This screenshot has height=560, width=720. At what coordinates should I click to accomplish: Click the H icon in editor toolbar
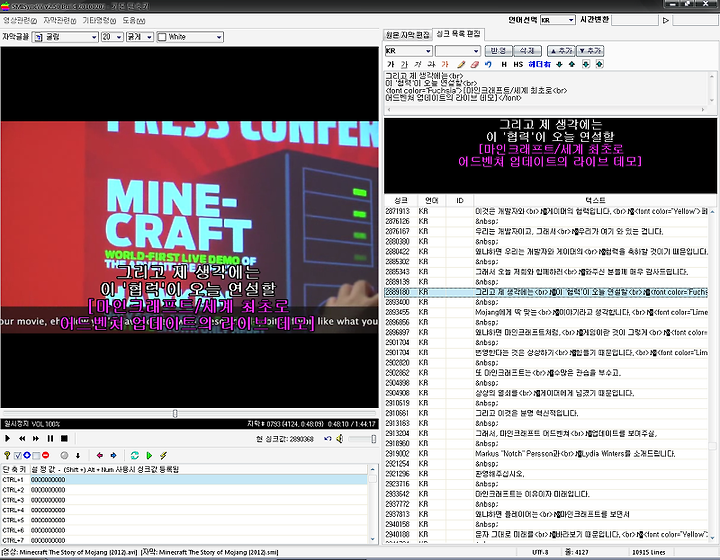pos(504,64)
